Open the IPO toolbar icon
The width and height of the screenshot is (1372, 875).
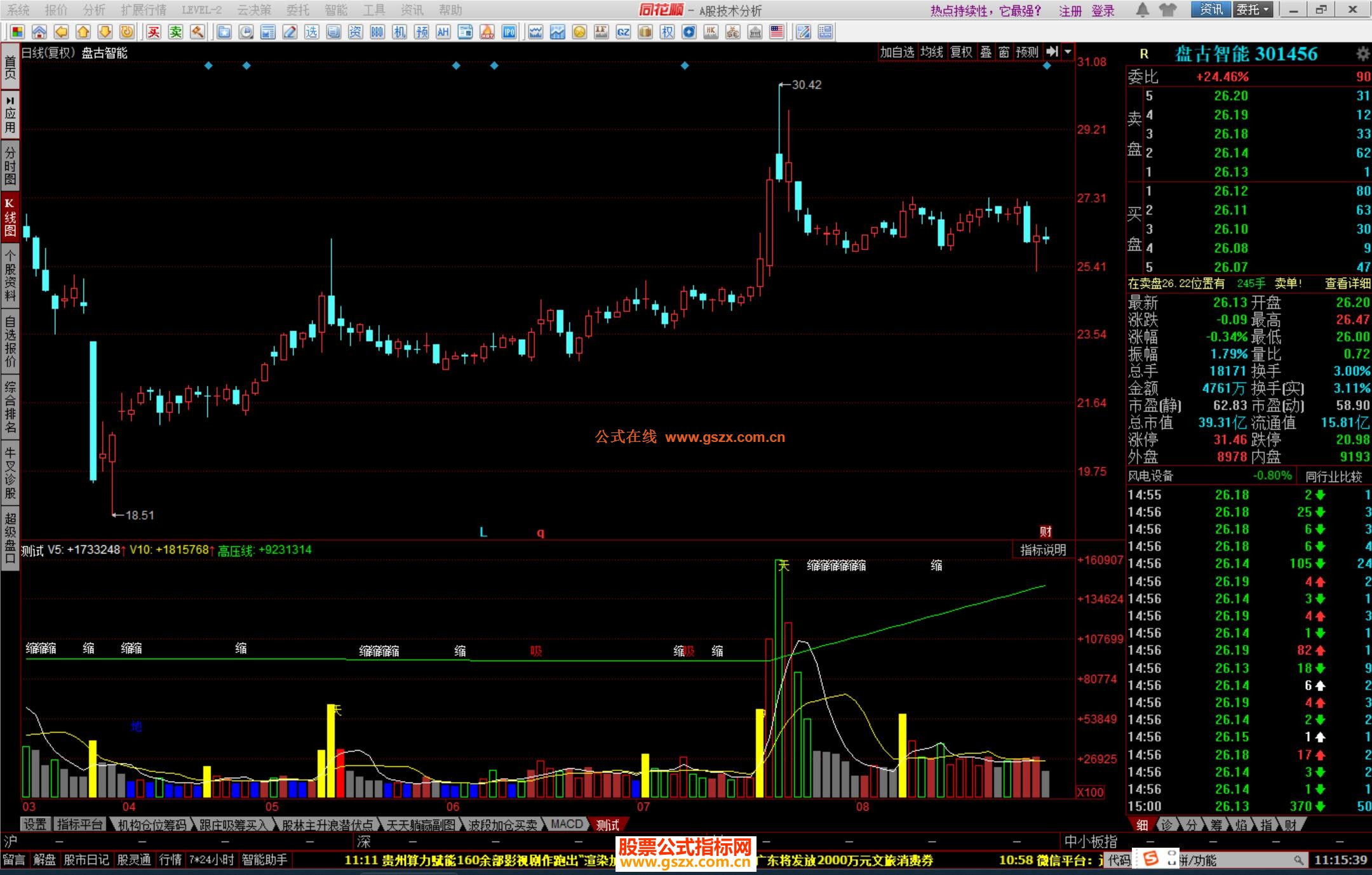tap(509, 32)
